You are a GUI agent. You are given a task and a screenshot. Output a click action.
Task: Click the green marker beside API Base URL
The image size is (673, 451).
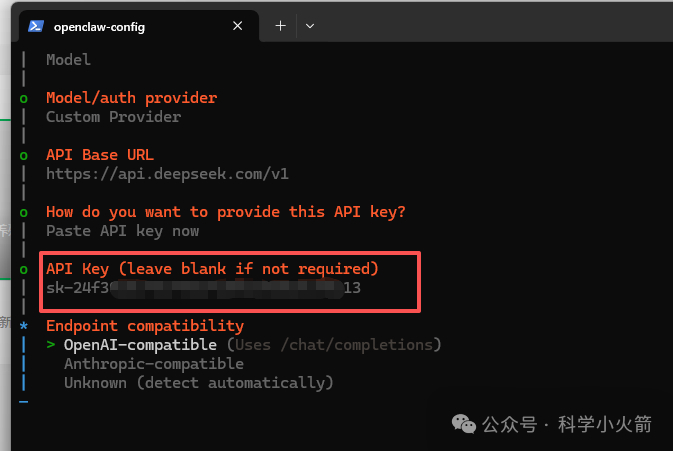coord(23,156)
